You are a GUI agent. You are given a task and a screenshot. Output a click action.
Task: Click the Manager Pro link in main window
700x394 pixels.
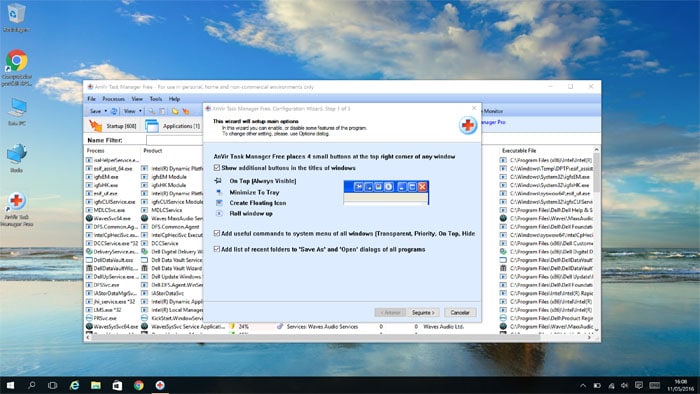(x=493, y=122)
